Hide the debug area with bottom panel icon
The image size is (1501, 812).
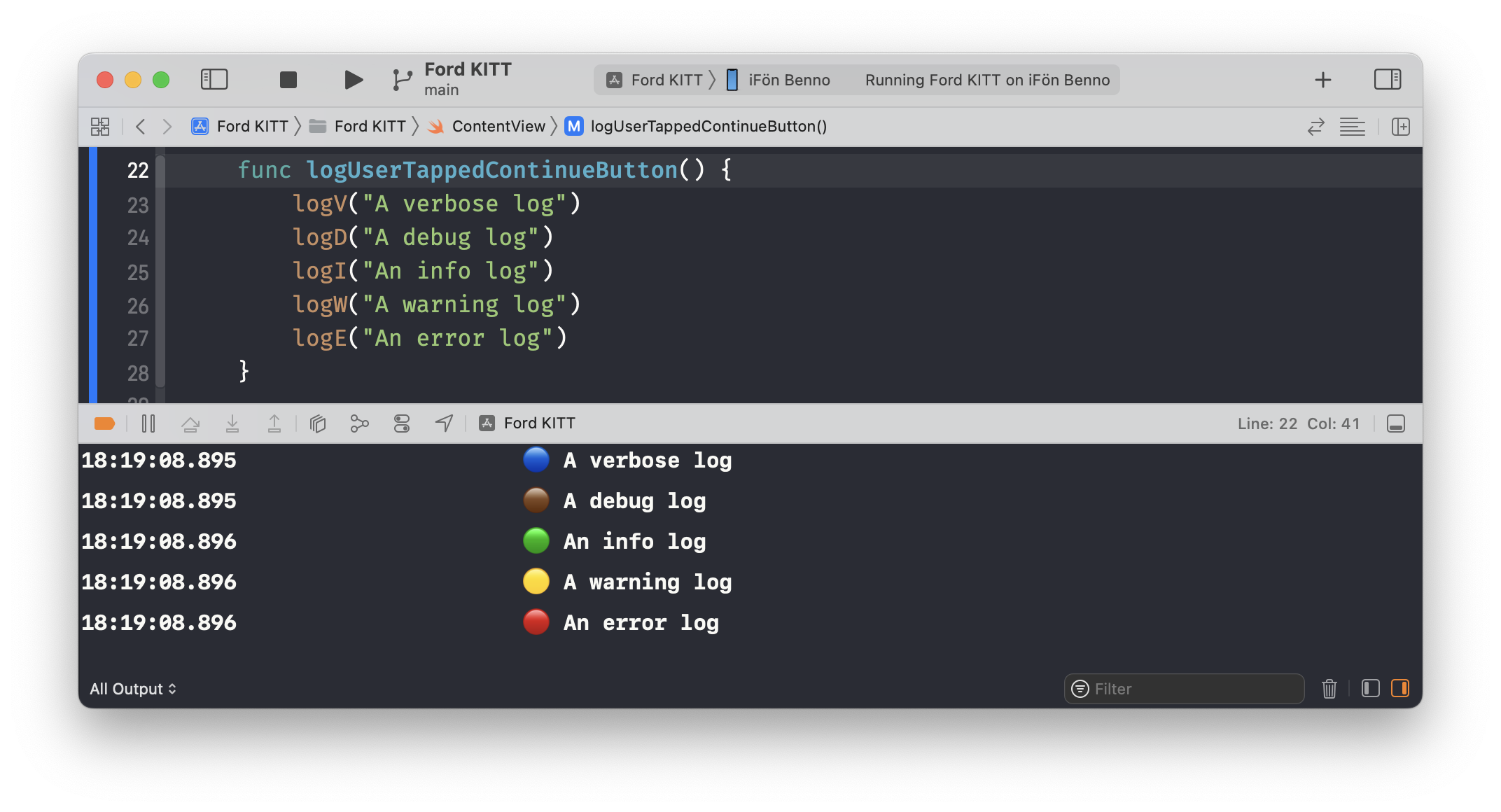1396,423
